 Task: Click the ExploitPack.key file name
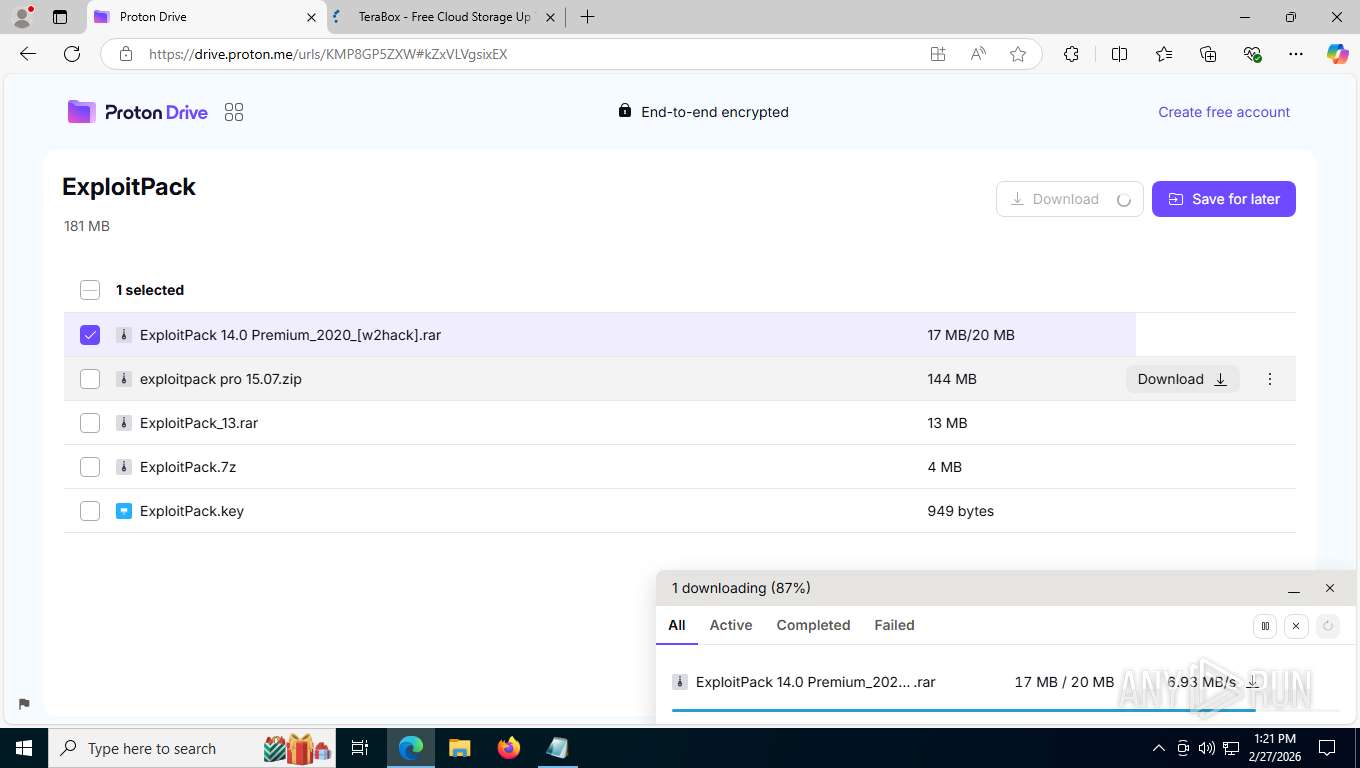pyautogui.click(x=192, y=511)
